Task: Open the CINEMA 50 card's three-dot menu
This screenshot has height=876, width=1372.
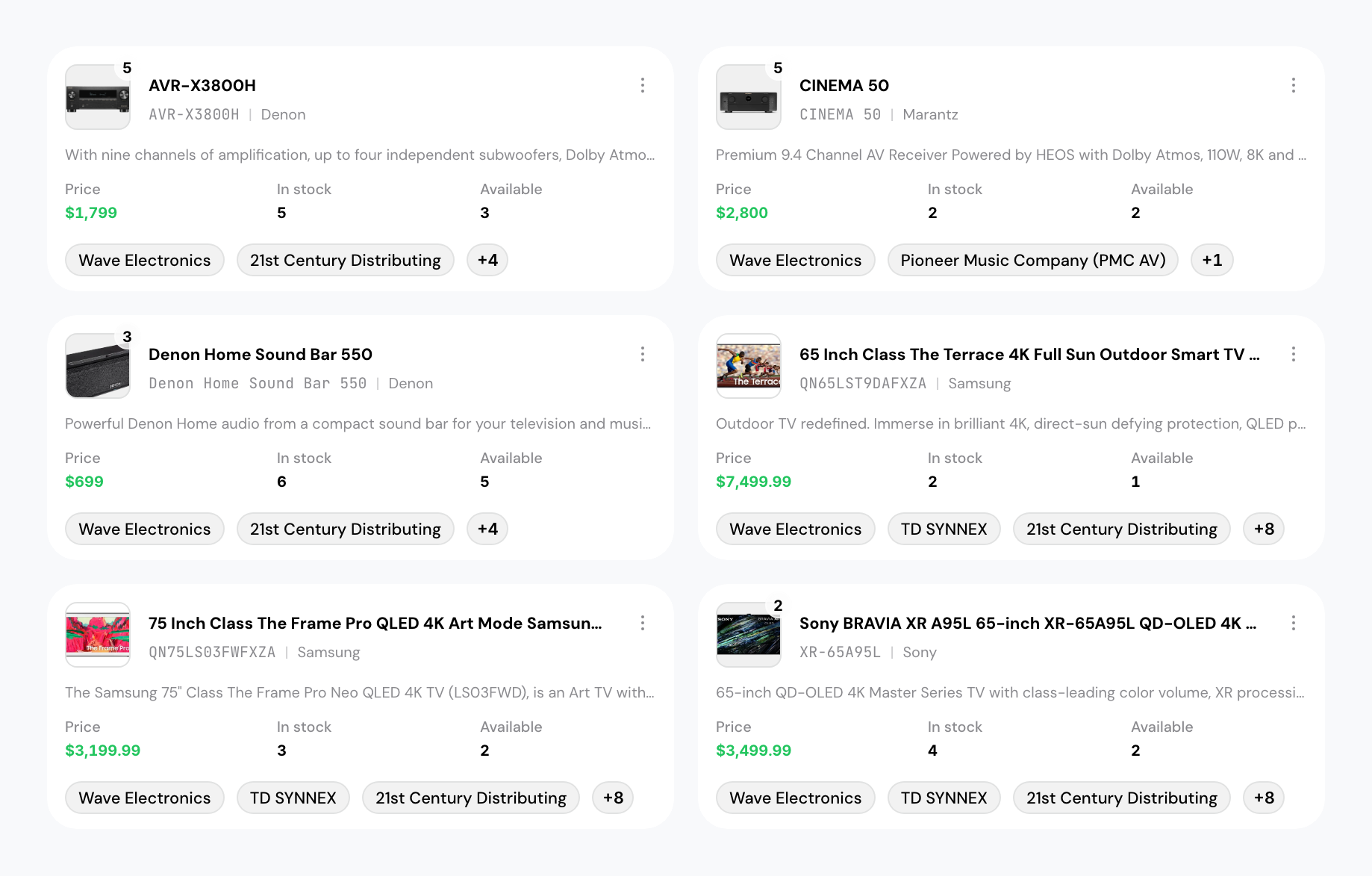Action: (x=1293, y=85)
